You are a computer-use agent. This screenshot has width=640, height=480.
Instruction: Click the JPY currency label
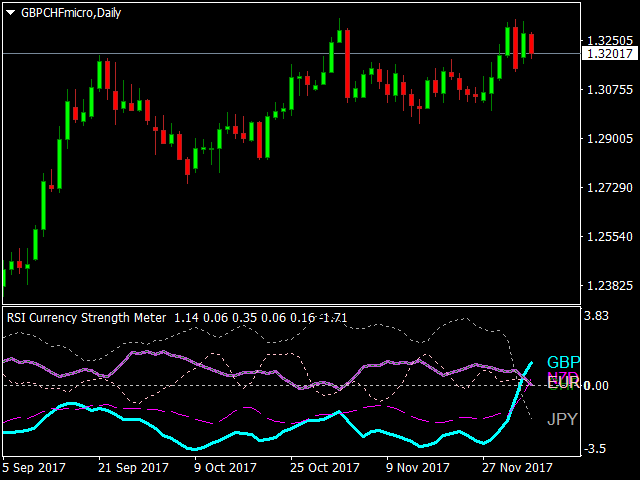tap(562, 420)
